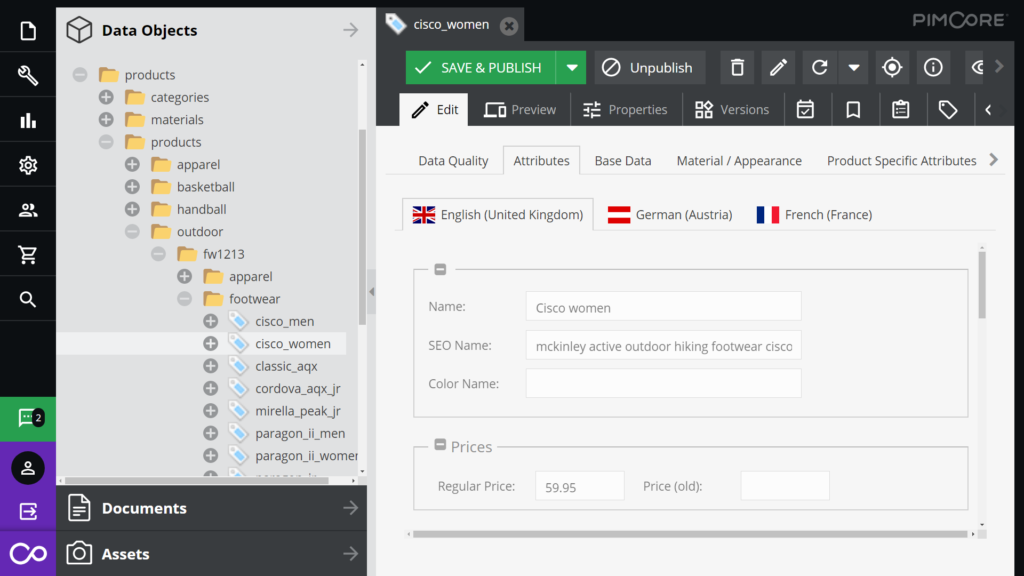Viewport: 1024px width, 576px height.
Task: Click the delete trash icon in toolbar
Action: coord(737,67)
